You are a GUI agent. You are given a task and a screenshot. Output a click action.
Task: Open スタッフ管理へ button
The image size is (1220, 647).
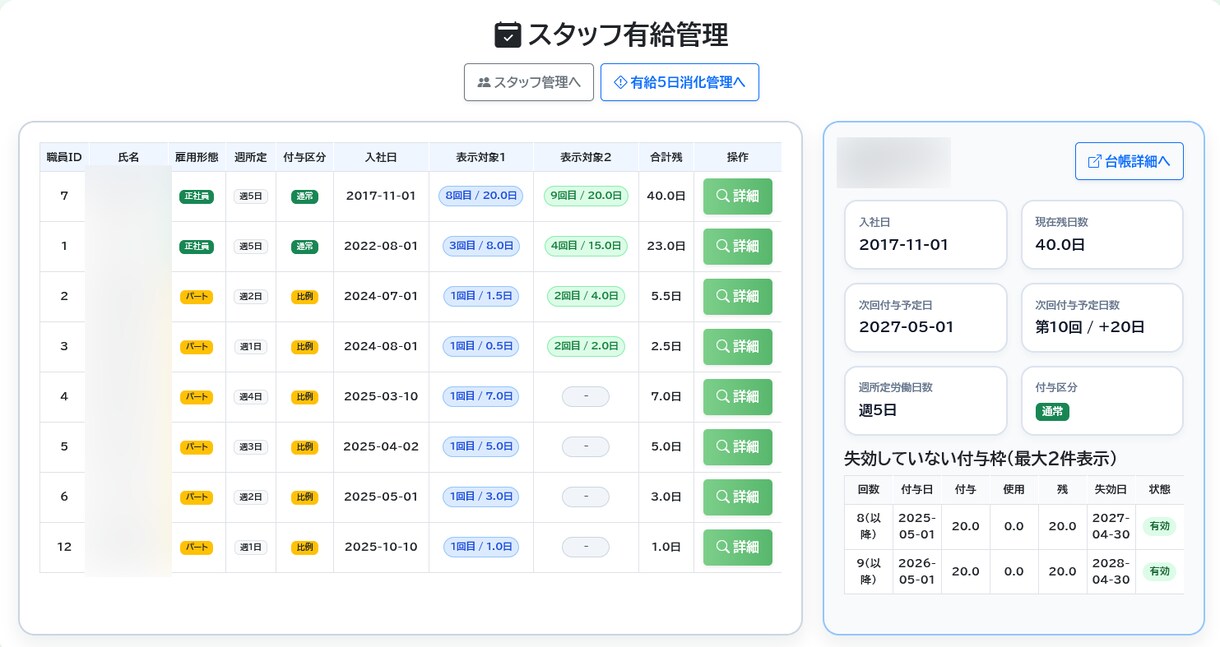(x=529, y=82)
